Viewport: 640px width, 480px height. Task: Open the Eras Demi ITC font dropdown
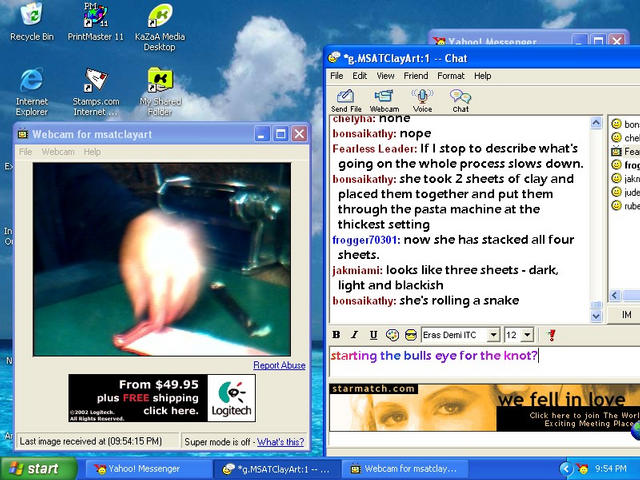tap(493, 335)
